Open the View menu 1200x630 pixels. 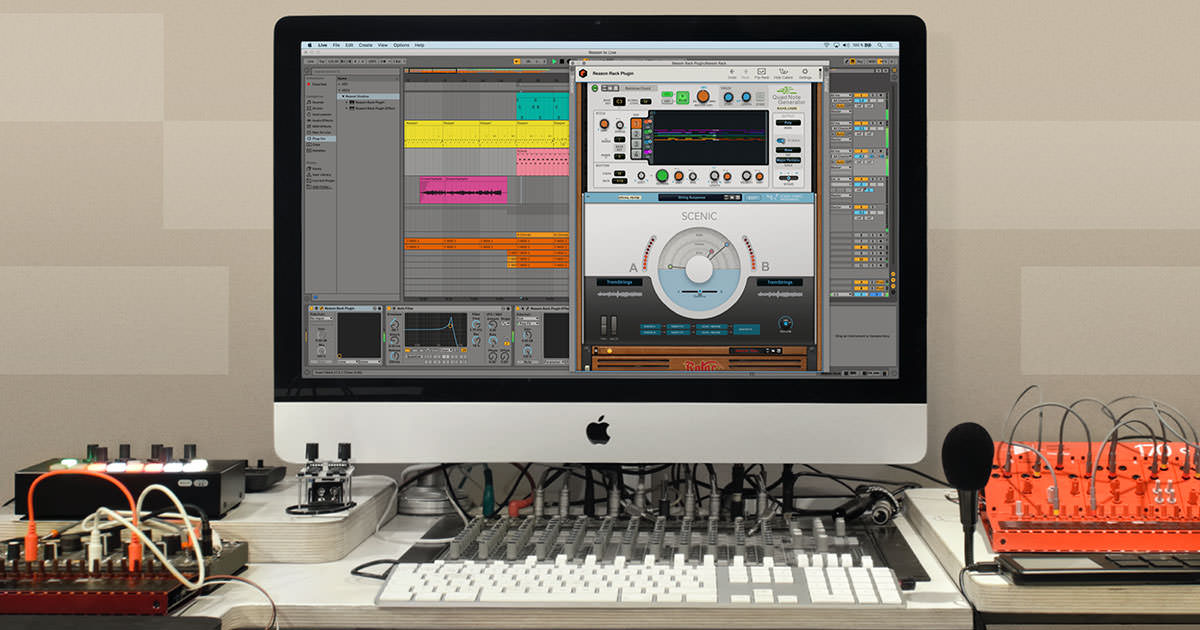pyautogui.click(x=383, y=45)
